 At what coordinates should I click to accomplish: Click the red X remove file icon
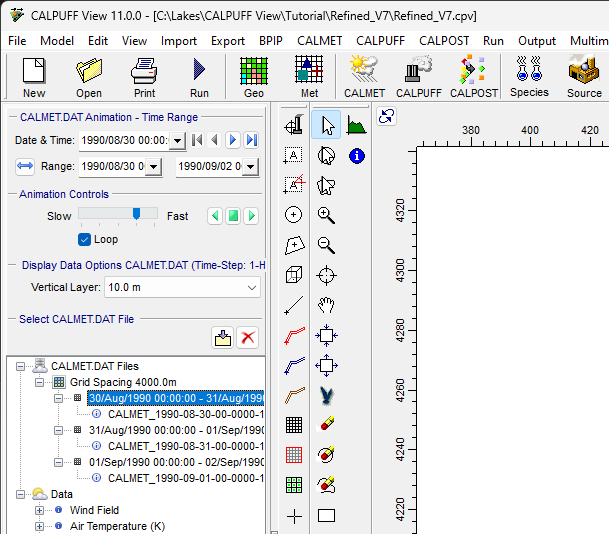247,337
